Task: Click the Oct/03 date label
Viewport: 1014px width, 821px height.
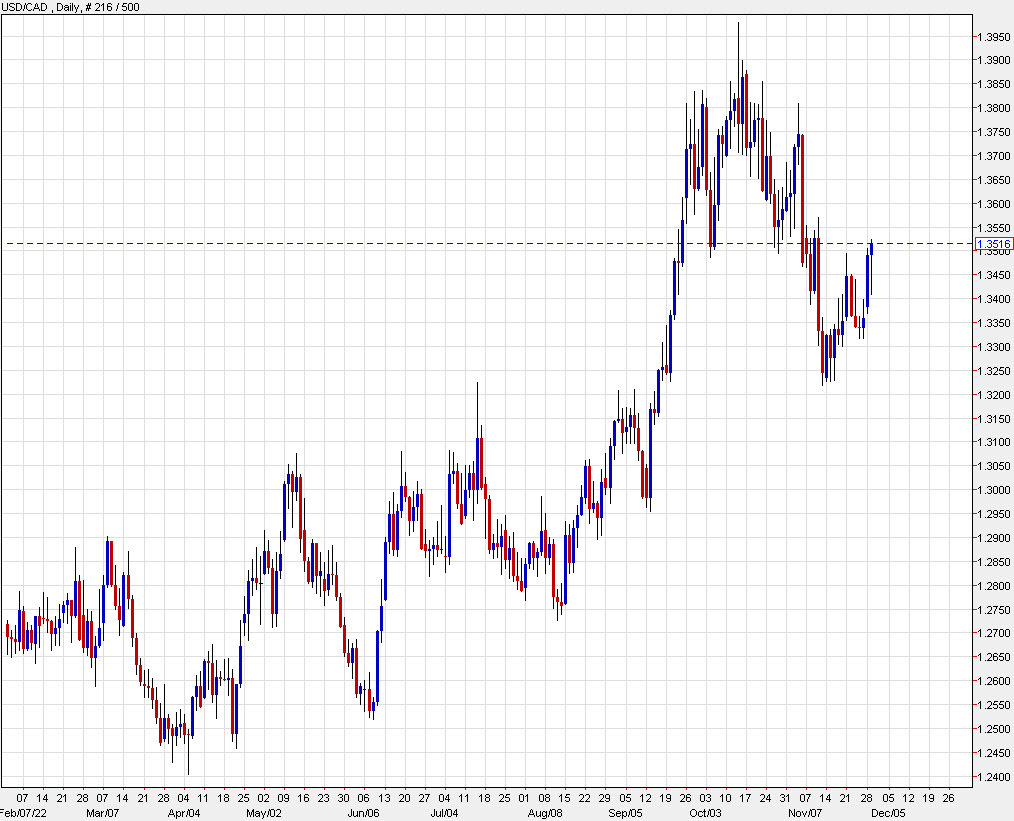Action: click(x=704, y=813)
